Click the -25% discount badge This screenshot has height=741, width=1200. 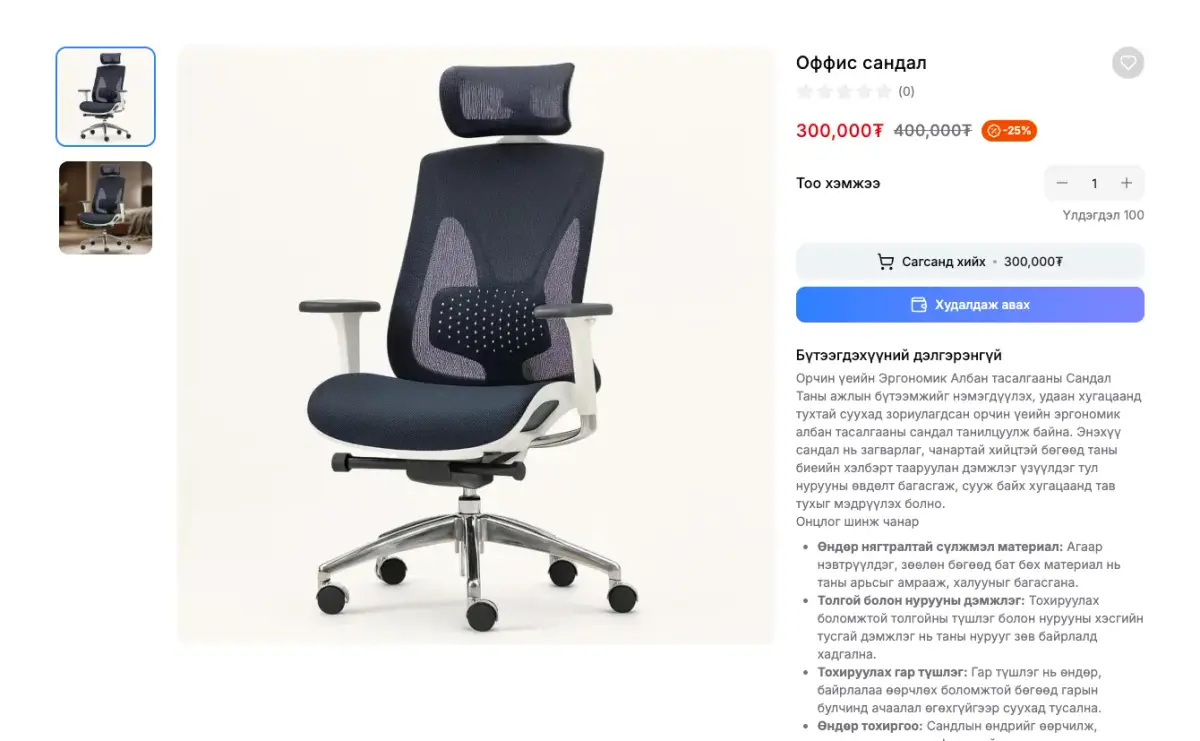(1009, 131)
